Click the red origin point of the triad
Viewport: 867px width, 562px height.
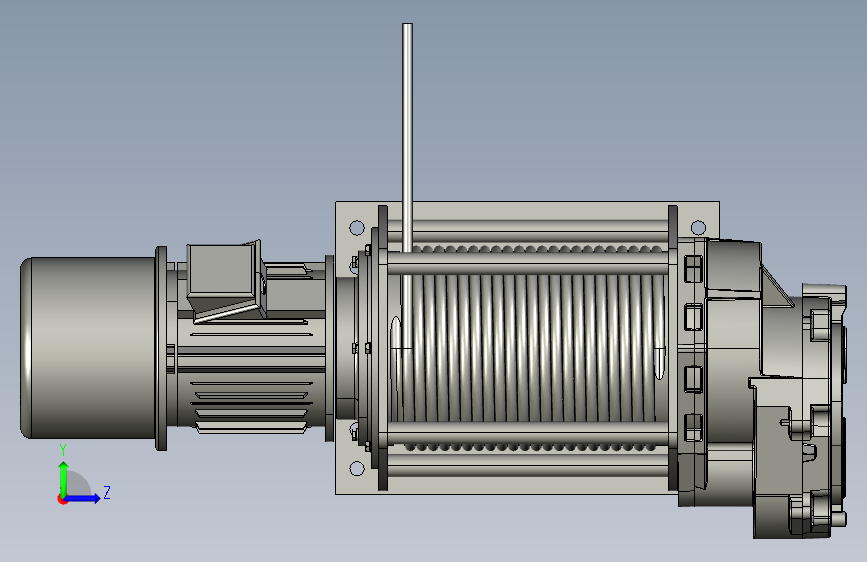pos(62,499)
